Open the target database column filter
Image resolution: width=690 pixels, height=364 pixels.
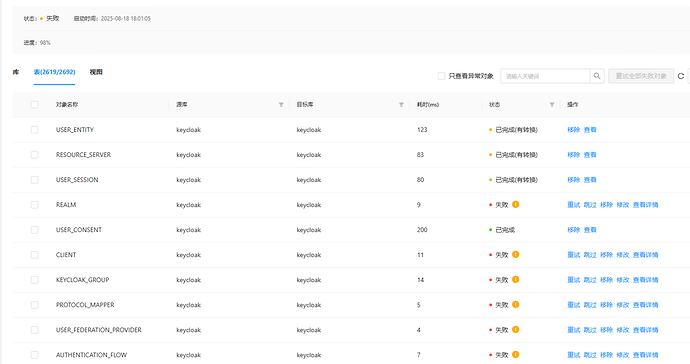[401, 105]
